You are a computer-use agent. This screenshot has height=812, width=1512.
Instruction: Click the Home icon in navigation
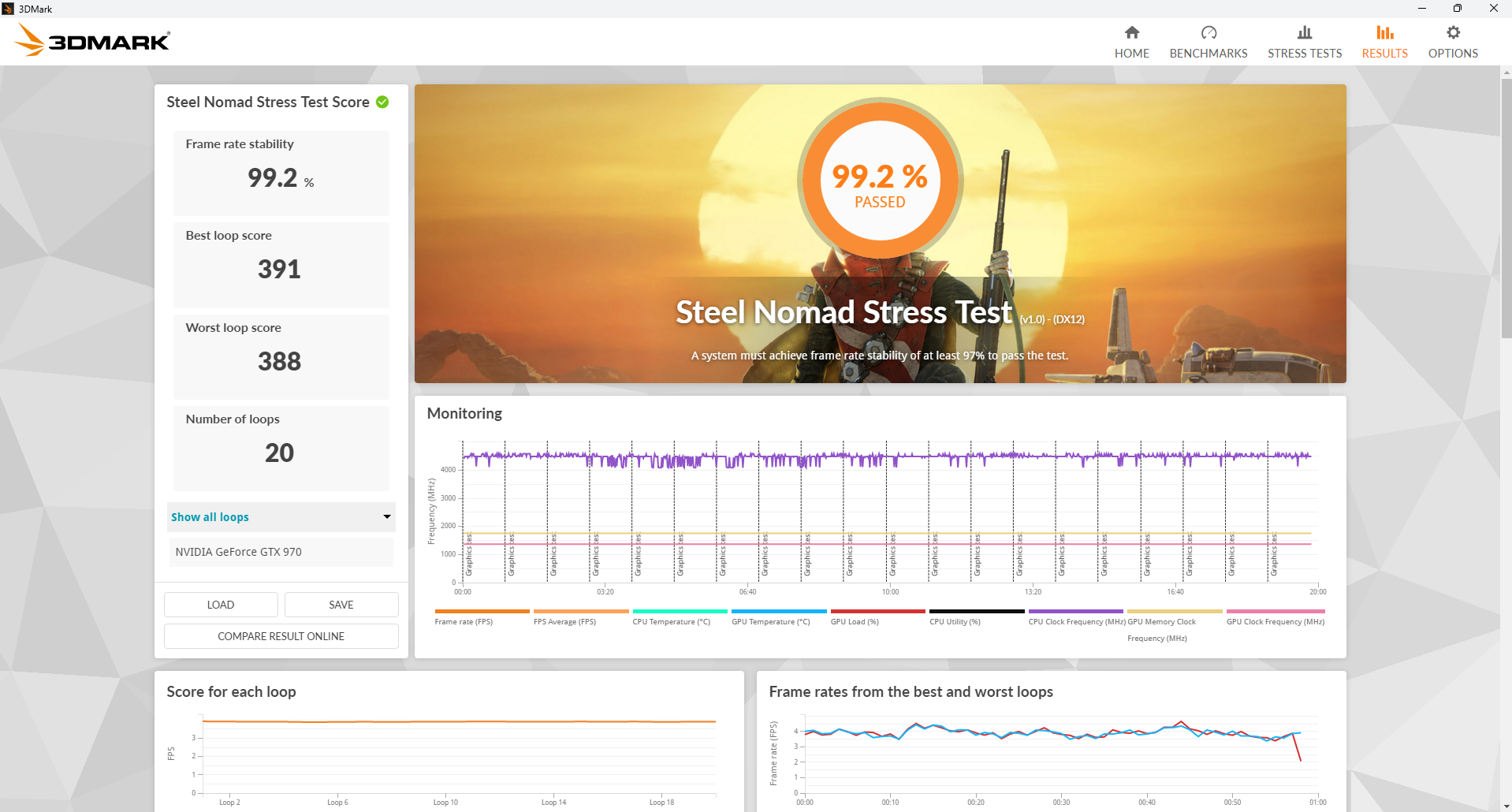coord(1131,32)
